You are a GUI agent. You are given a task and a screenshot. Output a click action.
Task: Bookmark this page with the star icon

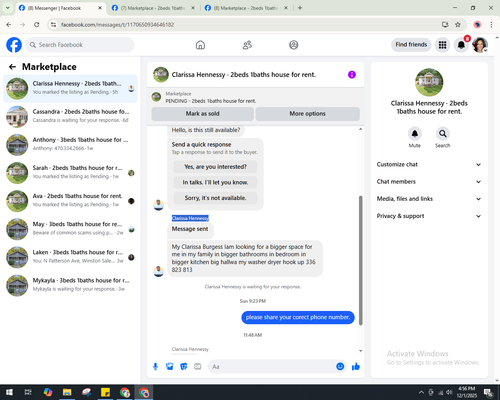tap(458, 25)
